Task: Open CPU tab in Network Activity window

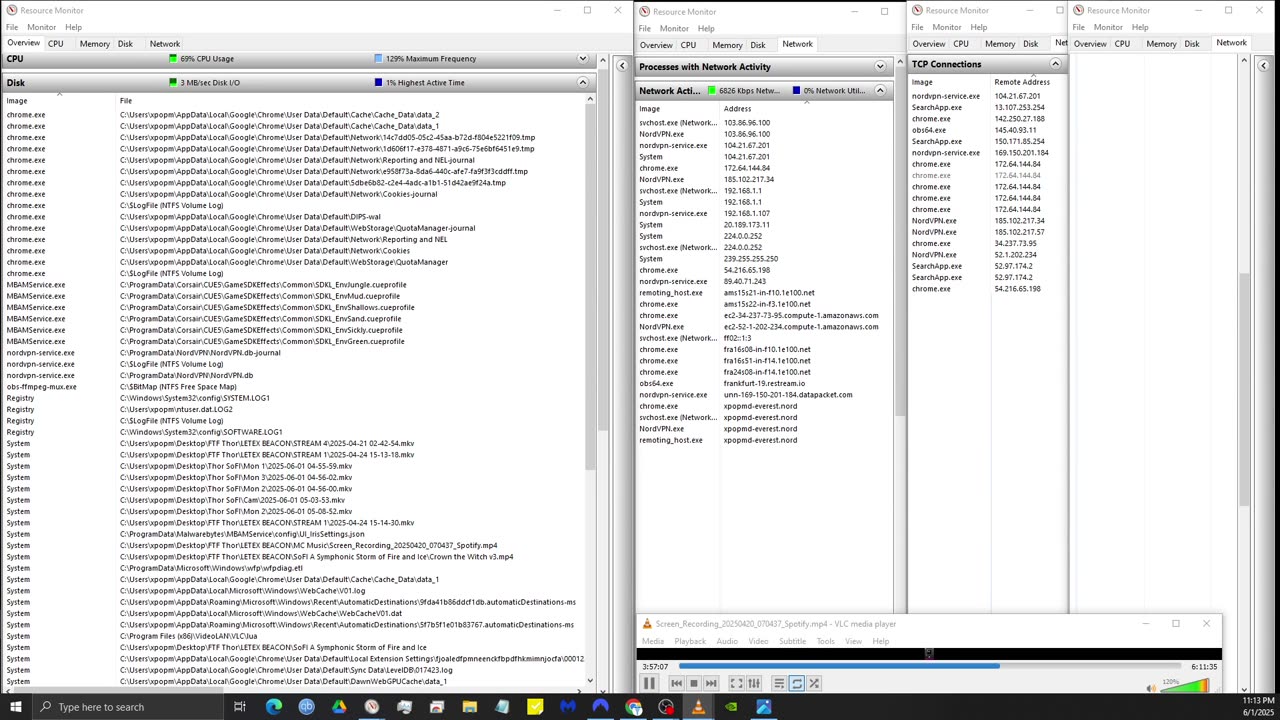Action: tap(688, 45)
